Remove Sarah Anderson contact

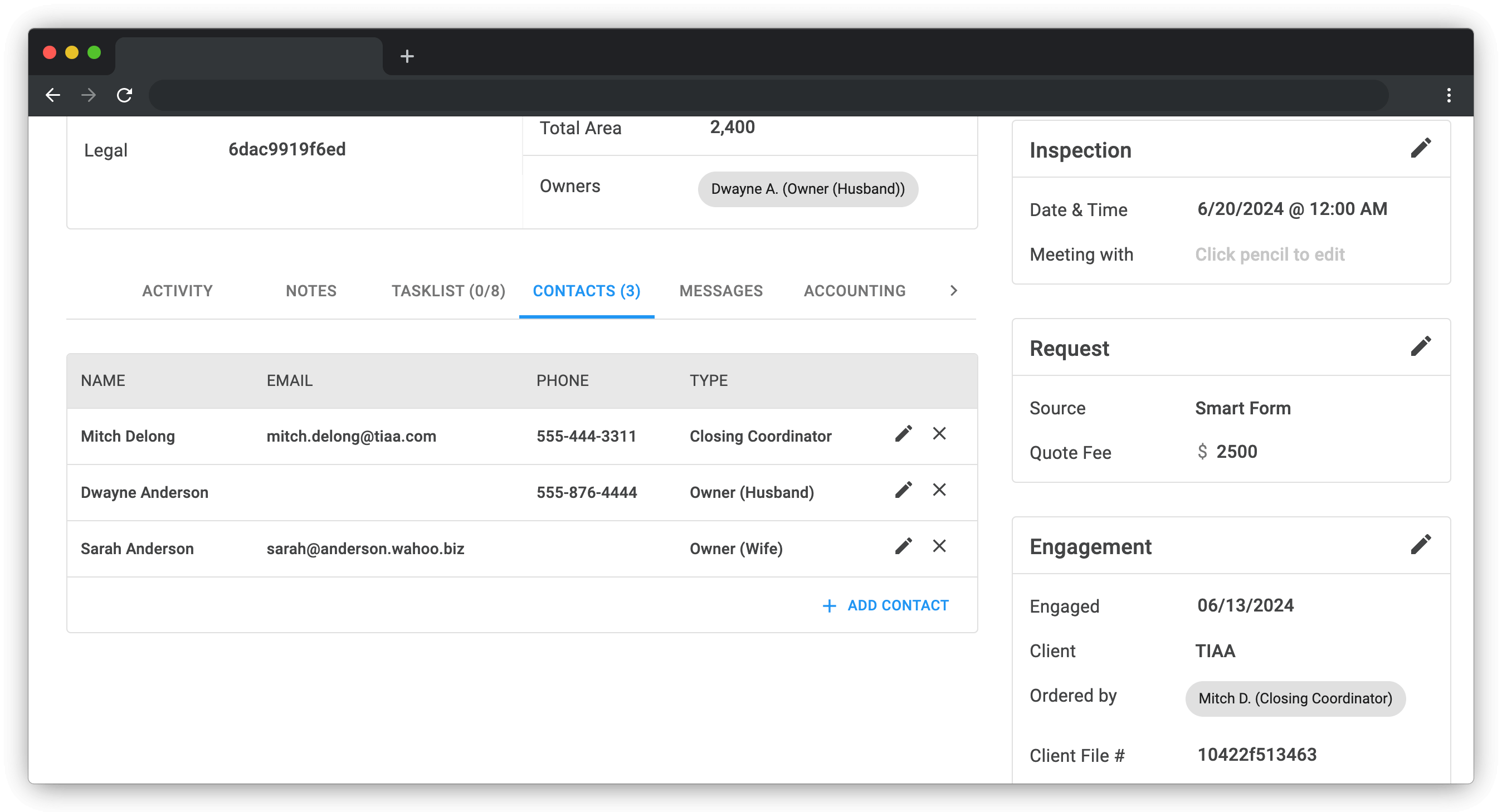pos(939,546)
